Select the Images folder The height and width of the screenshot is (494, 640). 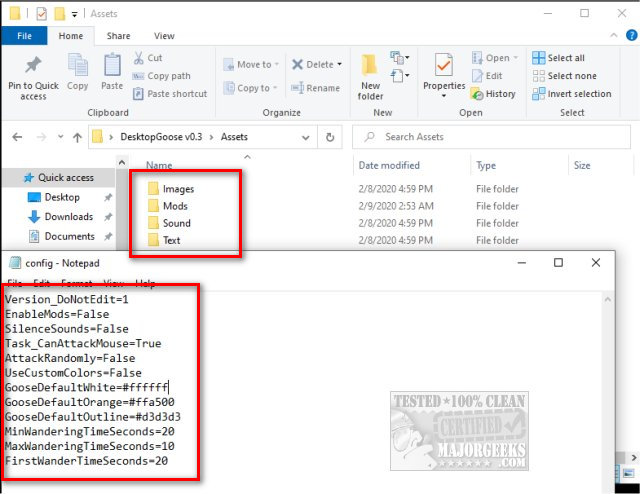coord(171,189)
